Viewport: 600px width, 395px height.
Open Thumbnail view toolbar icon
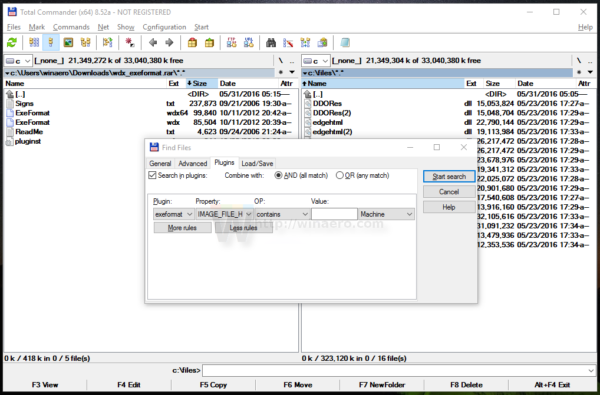68,42
